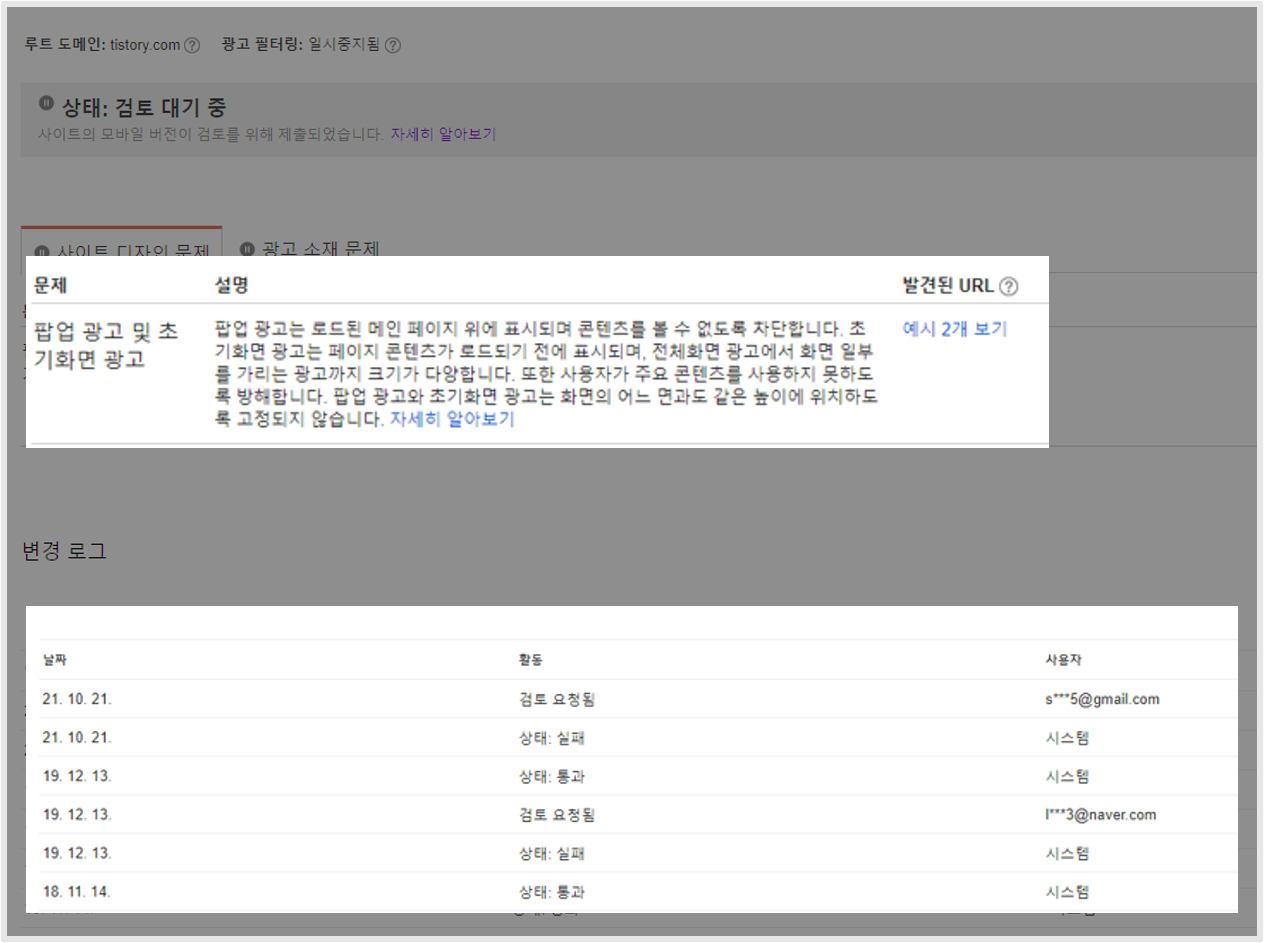Click help icon next to 루트 도메인 label
This screenshot has height=943, width=1264.
(192, 44)
